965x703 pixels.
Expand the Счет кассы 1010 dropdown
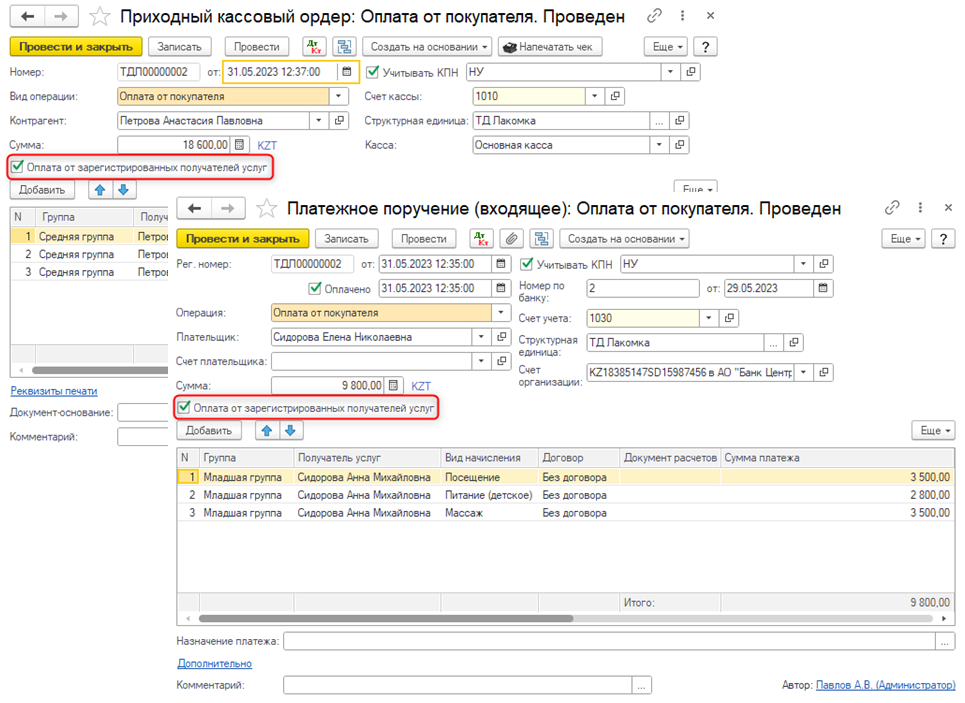coord(595,96)
